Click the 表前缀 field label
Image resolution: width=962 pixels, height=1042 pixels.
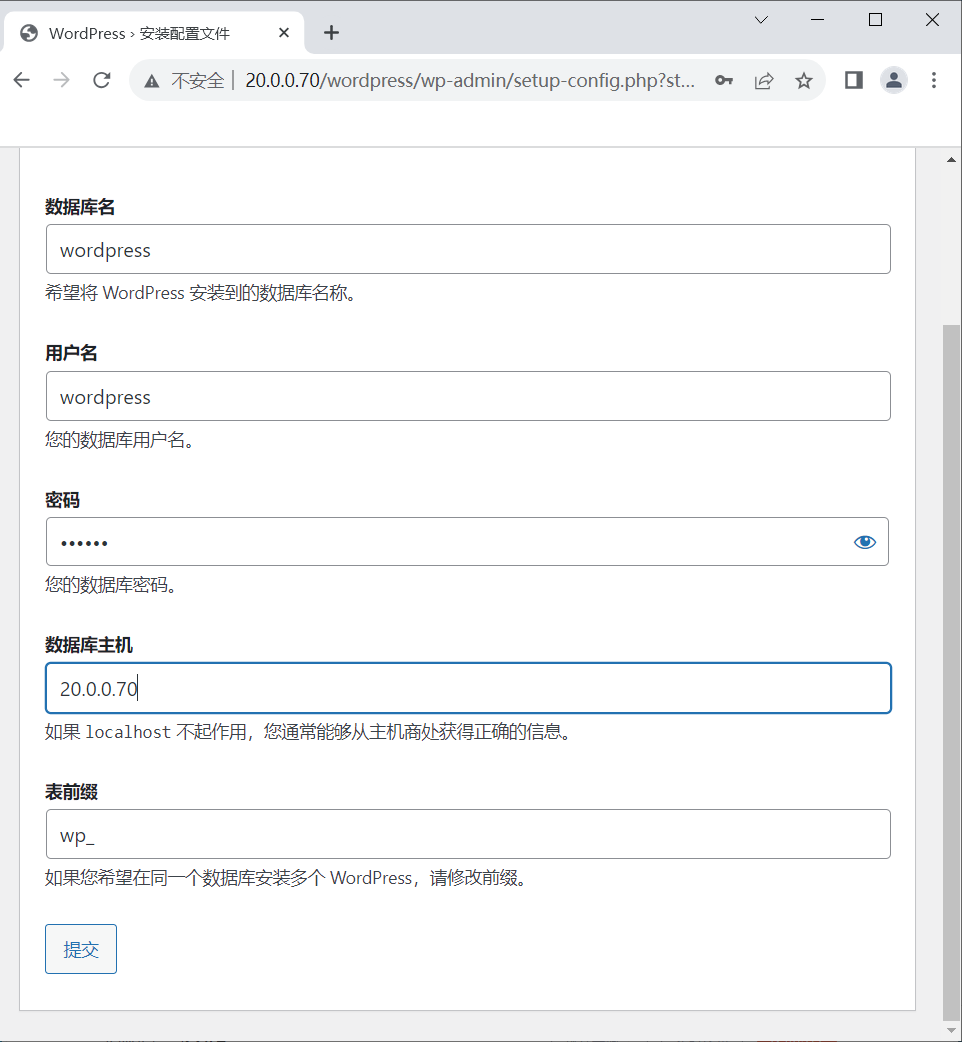[71, 791]
